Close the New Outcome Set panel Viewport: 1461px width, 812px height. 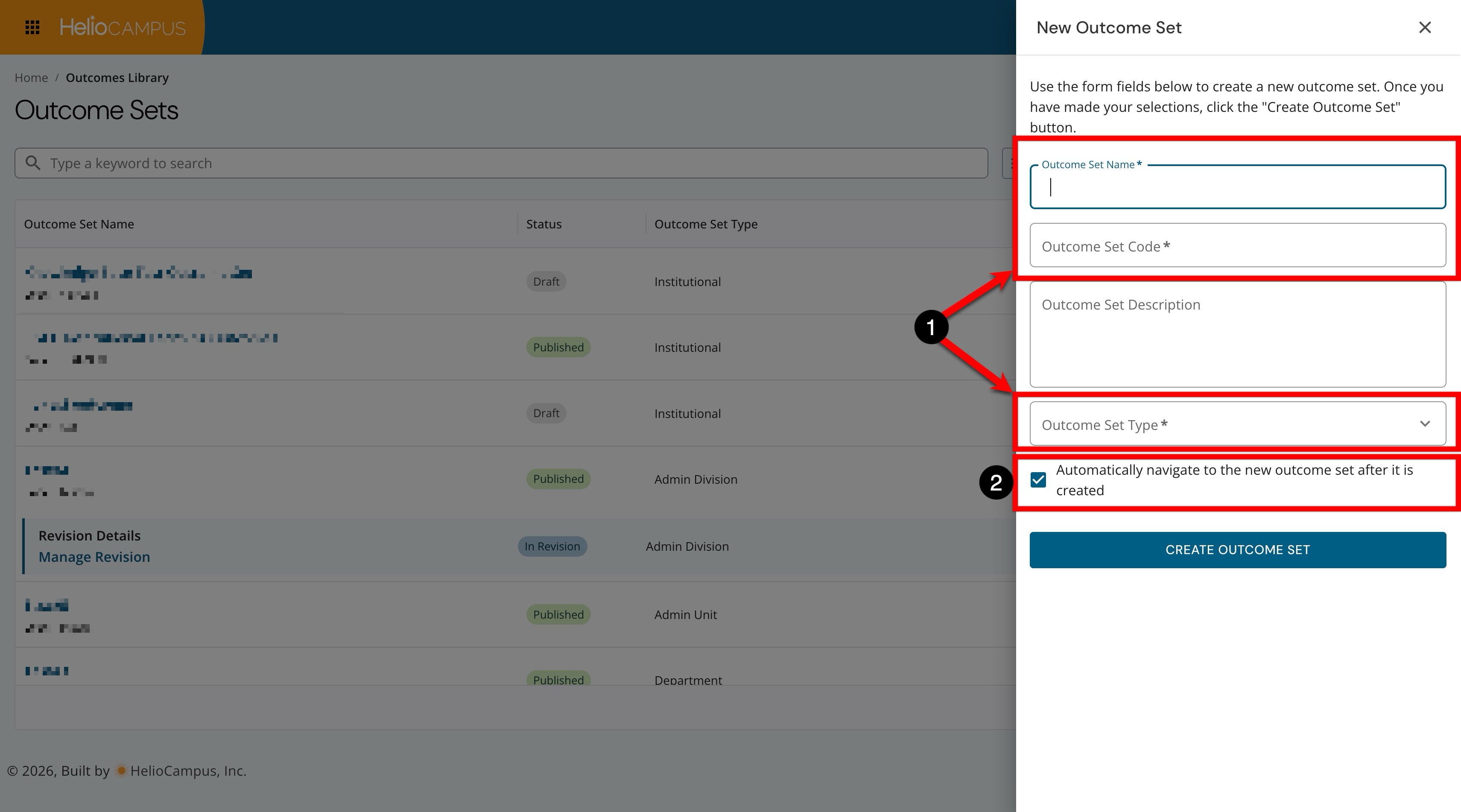[1425, 27]
